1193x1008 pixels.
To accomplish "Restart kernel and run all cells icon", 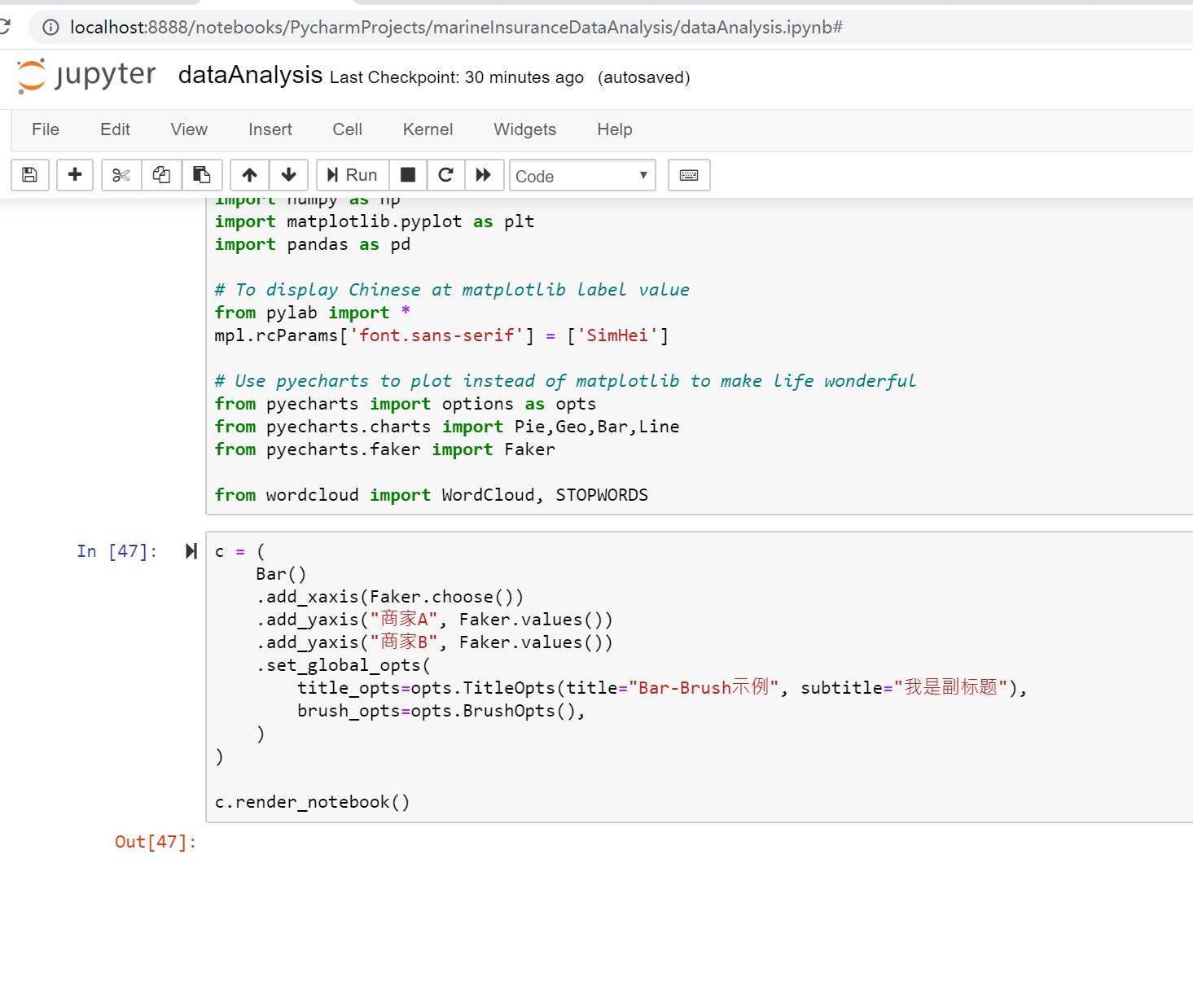I will pos(484,175).
